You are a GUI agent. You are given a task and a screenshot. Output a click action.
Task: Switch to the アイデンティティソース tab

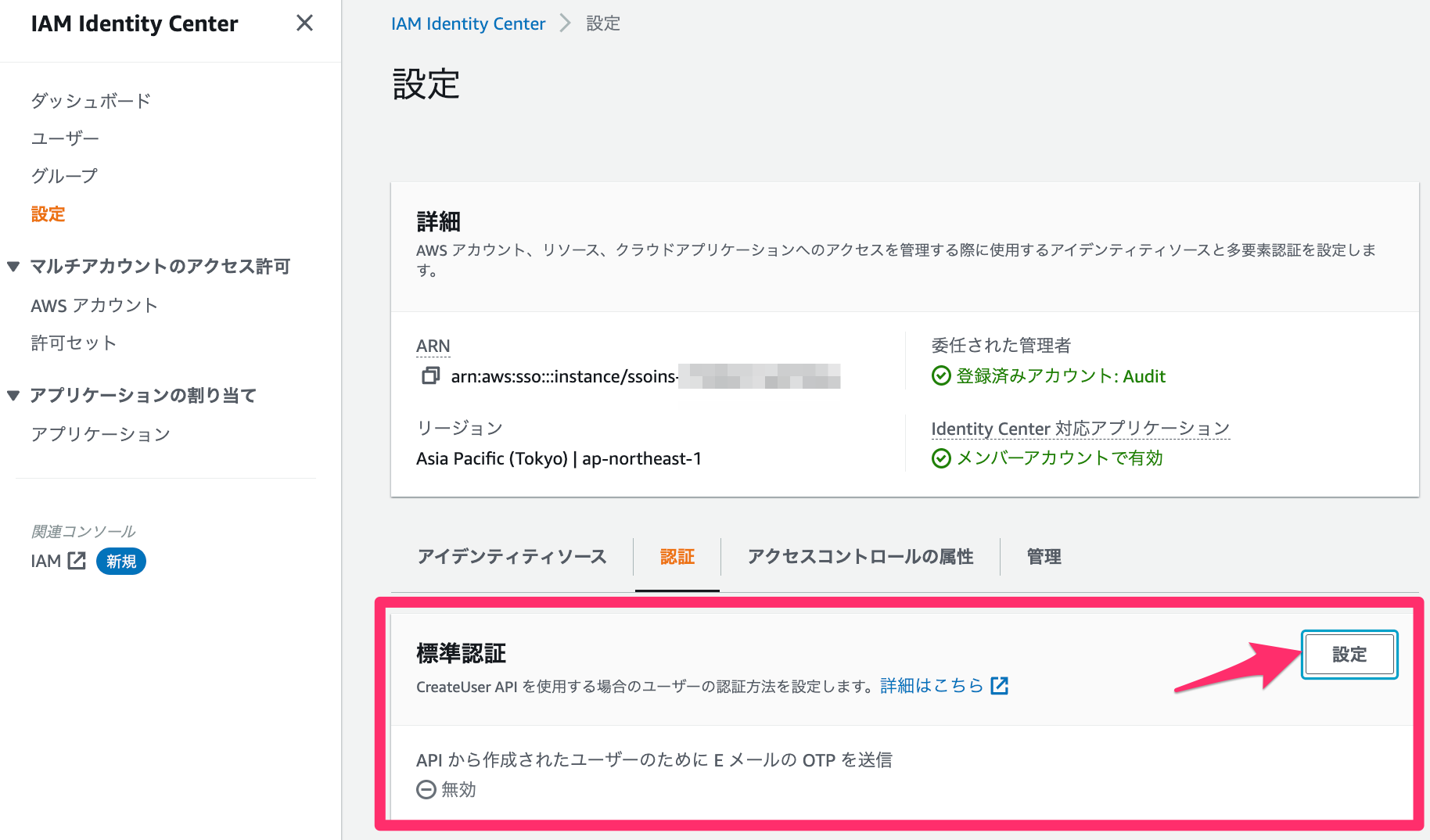(x=512, y=557)
